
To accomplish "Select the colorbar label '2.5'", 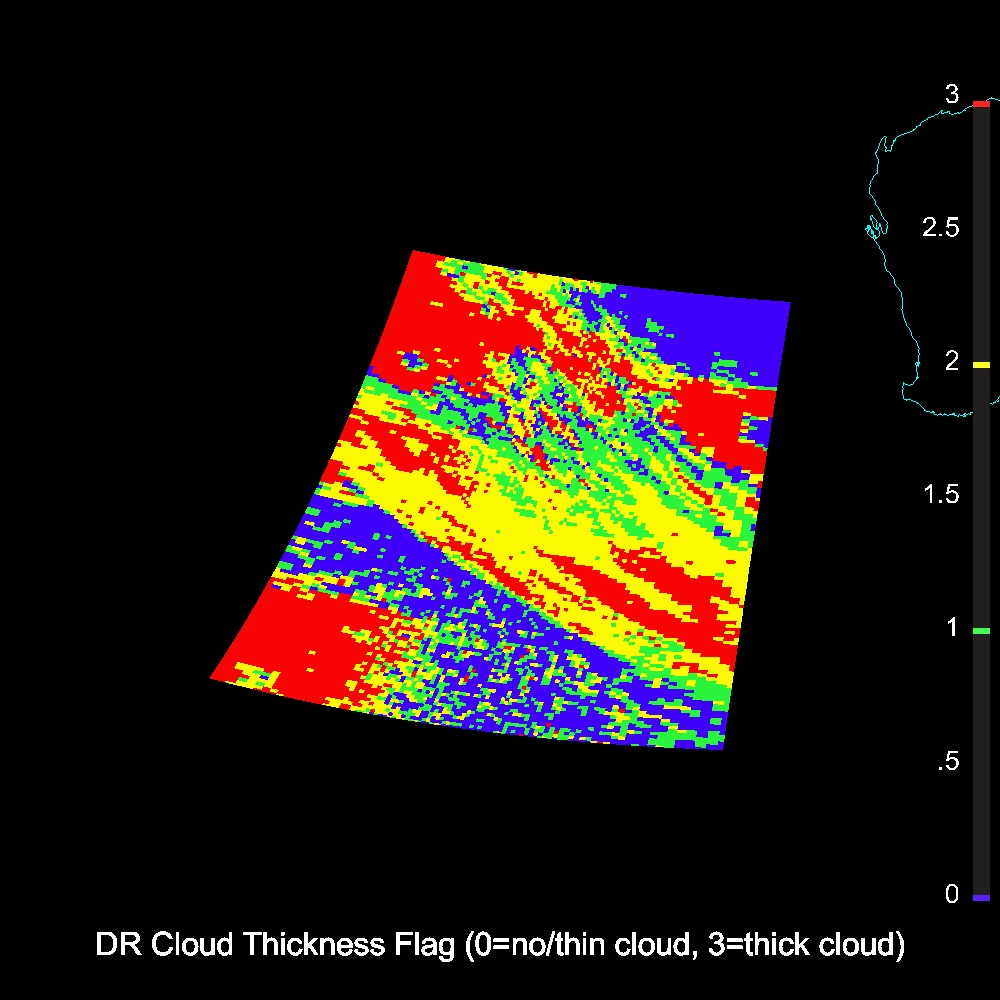I will pyautogui.click(x=941, y=227).
